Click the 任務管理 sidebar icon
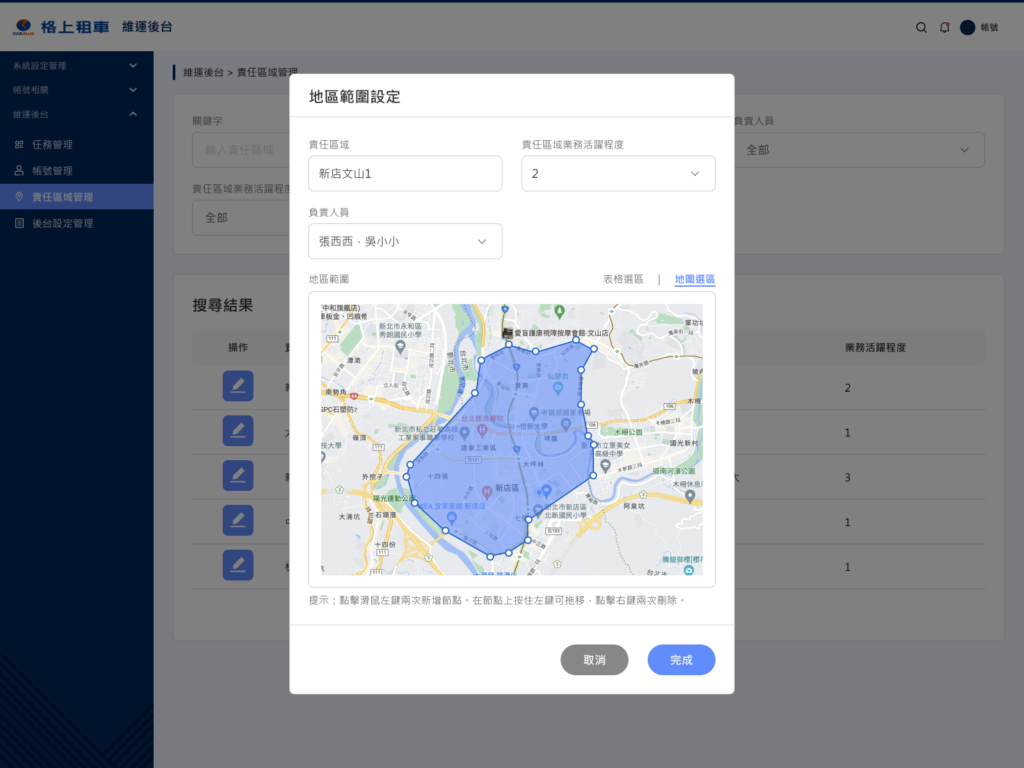 click(x=19, y=145)
